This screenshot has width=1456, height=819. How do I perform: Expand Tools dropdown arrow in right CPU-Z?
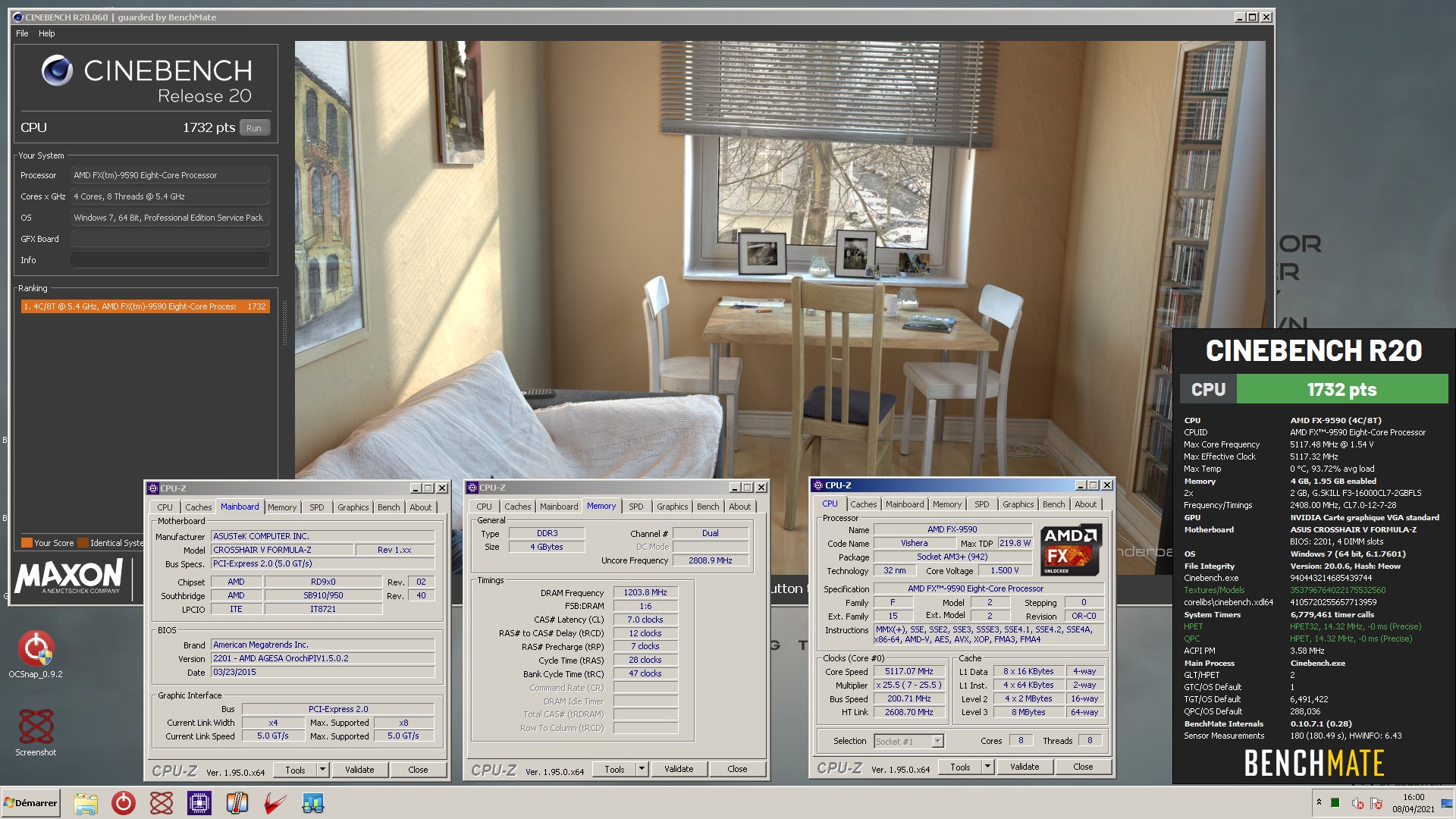987,767
